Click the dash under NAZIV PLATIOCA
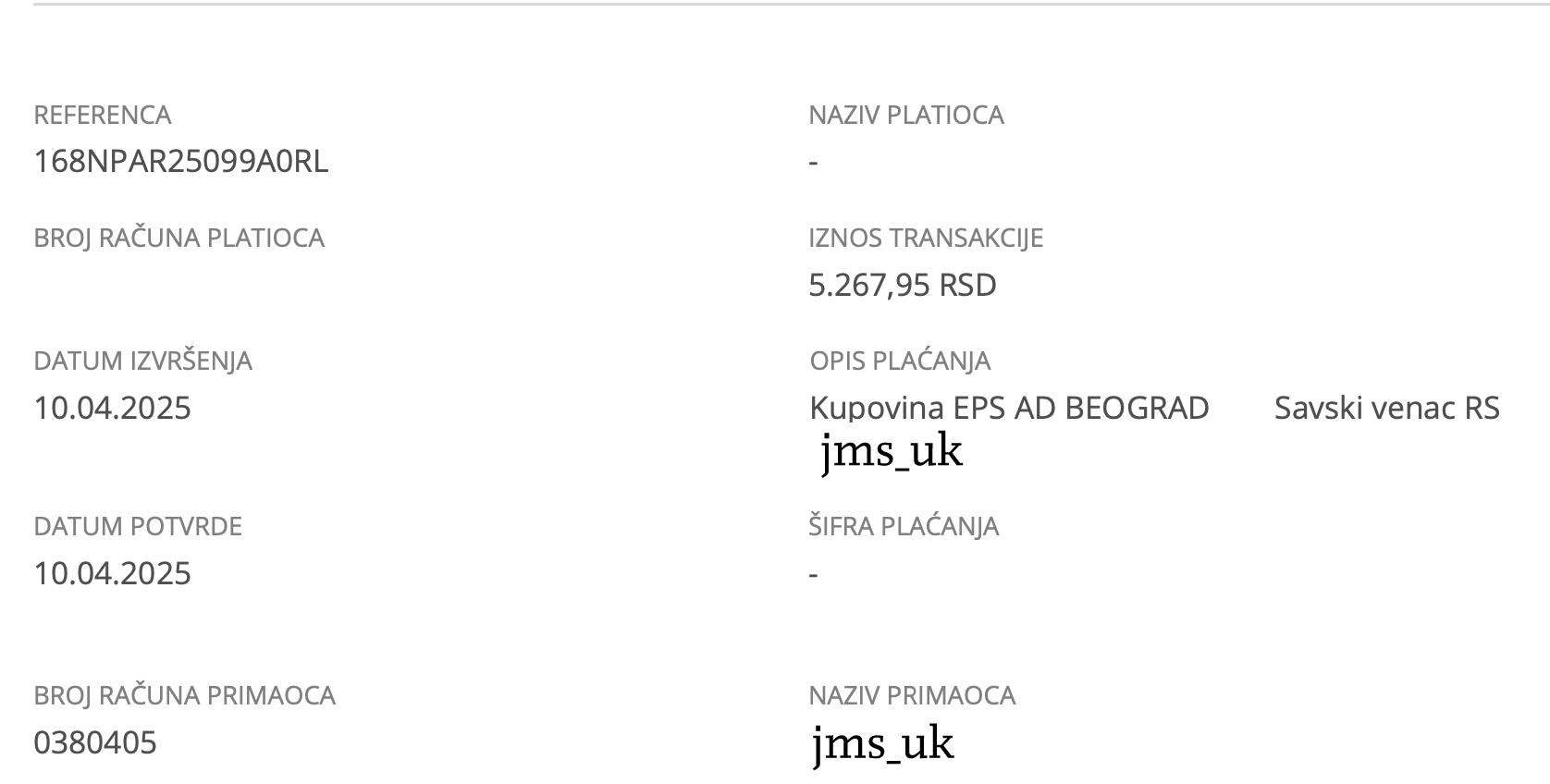The height and width of the screenshot is (784, 1550). 814,163
